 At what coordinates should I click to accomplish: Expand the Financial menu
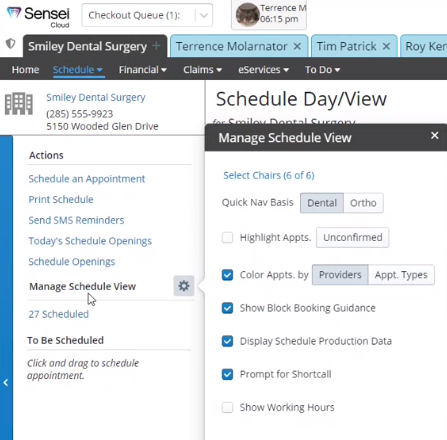(143, 70)
